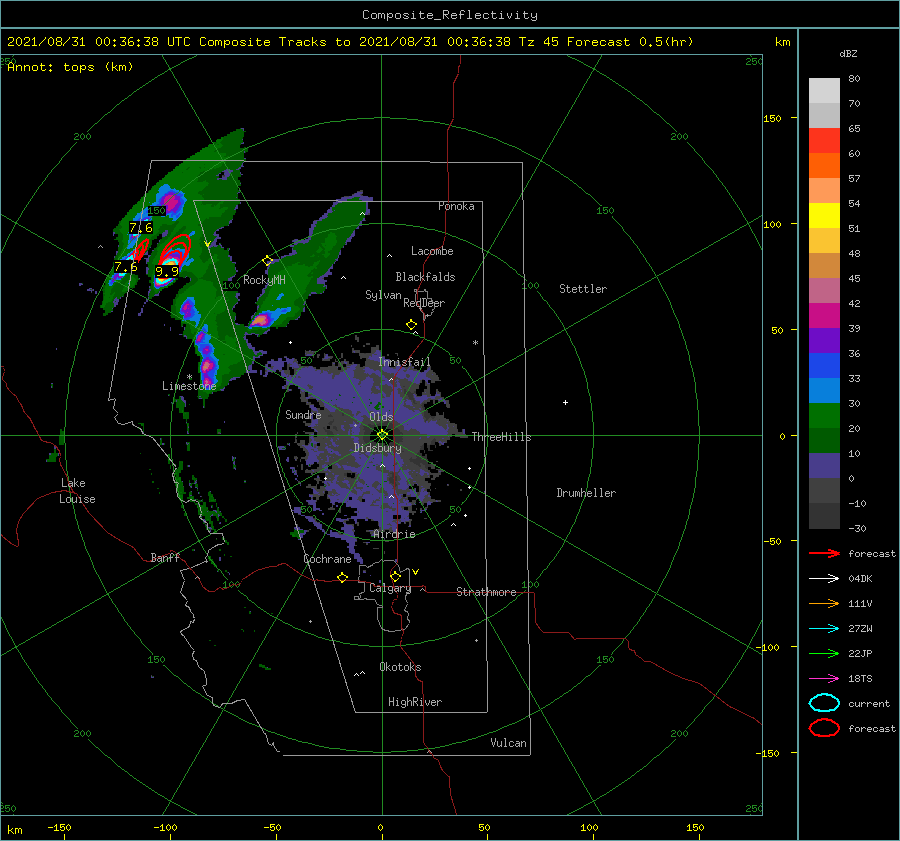Click the ThreeHills label
The width and height of the screenshot is (900, 841).
click(x=502, y=437)
